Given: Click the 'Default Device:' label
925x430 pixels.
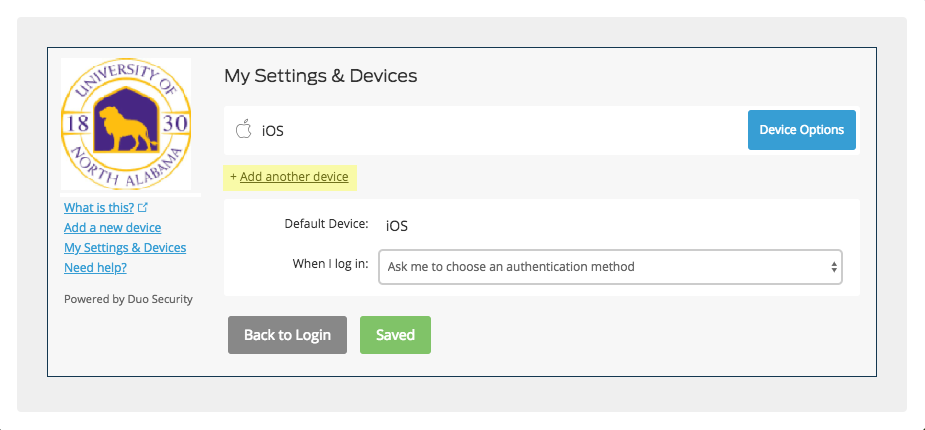Looking at the screenshot, I should click(x=326, y=224).
